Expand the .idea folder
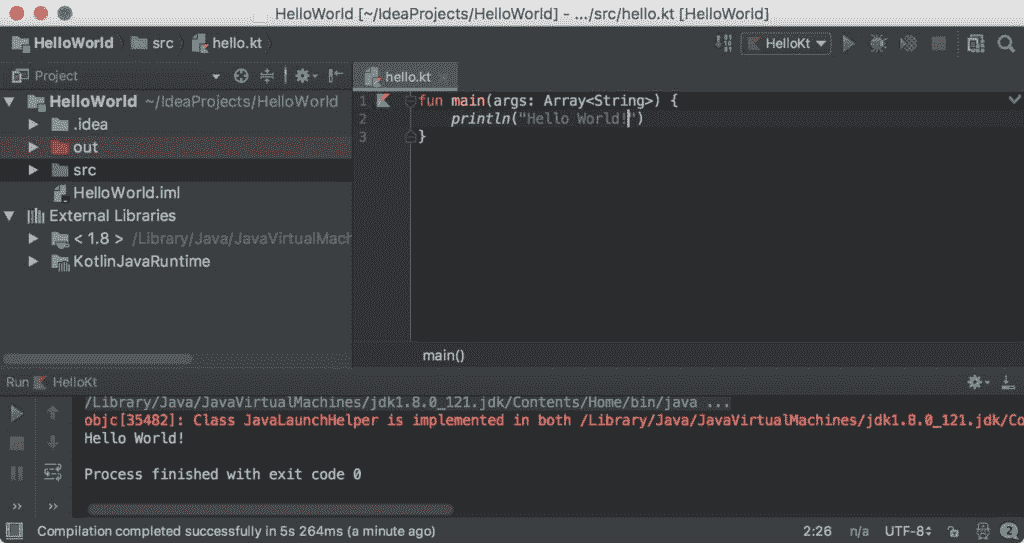 33,124
